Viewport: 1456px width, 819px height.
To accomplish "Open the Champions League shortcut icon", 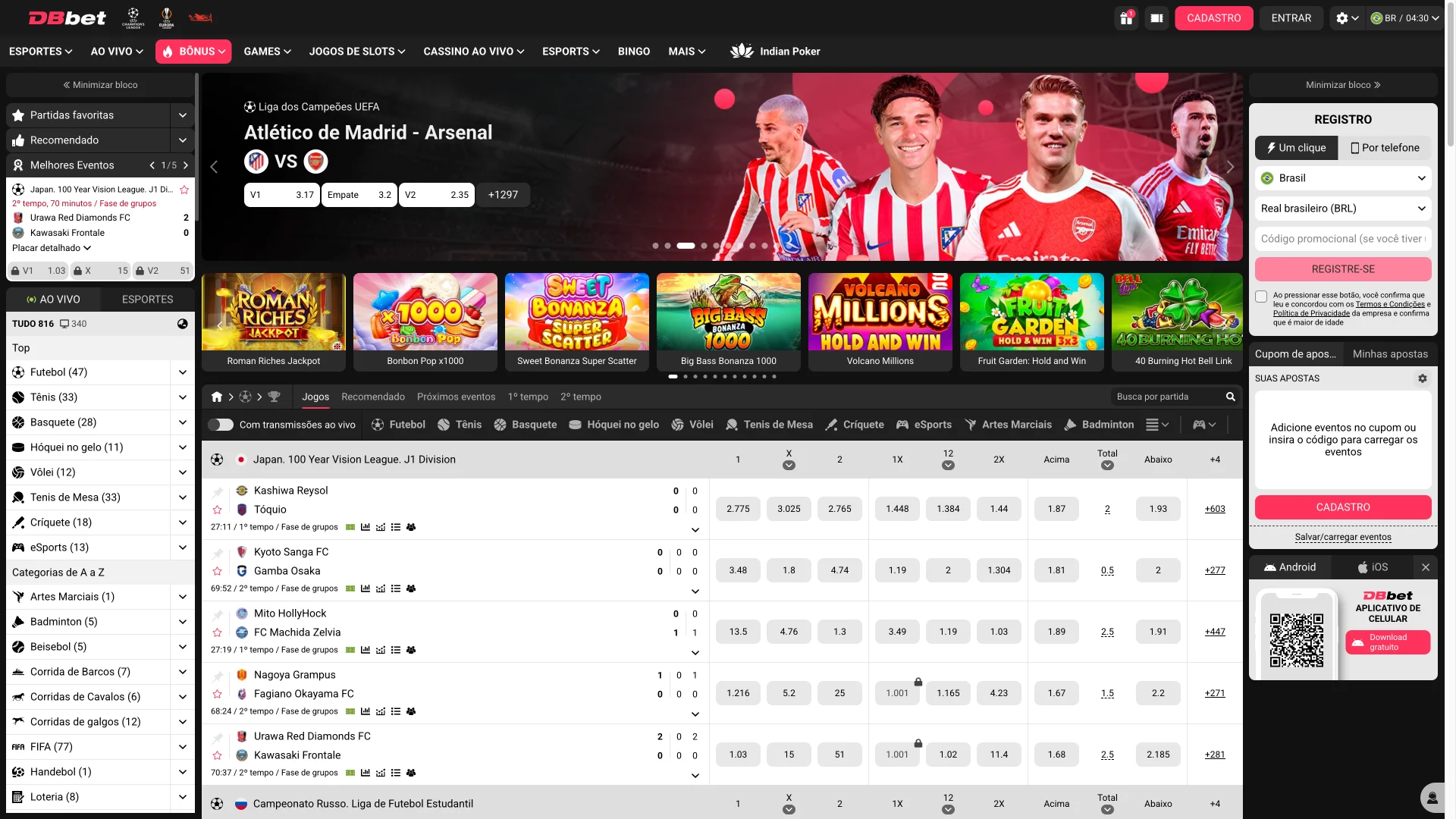I will coord(133,17).
